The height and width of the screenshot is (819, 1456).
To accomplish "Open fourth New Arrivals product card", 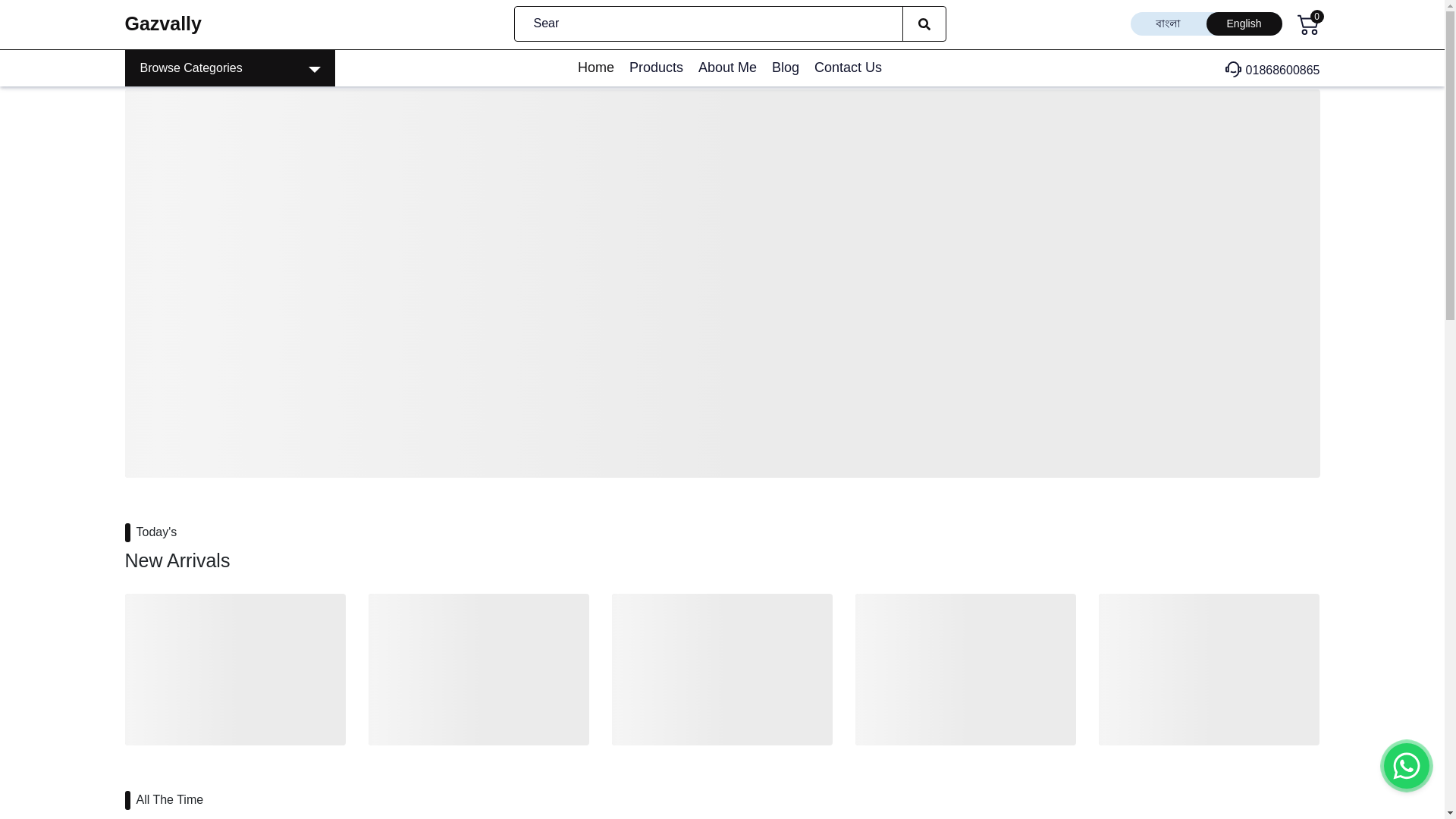I will click(x=965, y=670).
